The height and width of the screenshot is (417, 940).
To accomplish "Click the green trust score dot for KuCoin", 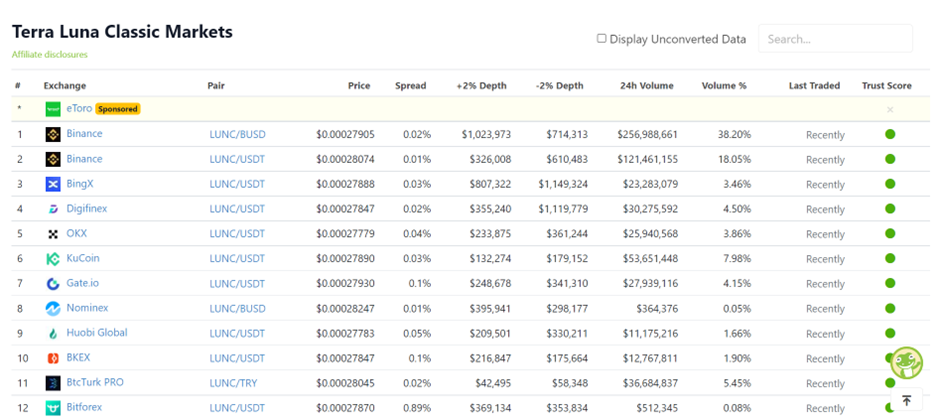I will pos(890,258).
